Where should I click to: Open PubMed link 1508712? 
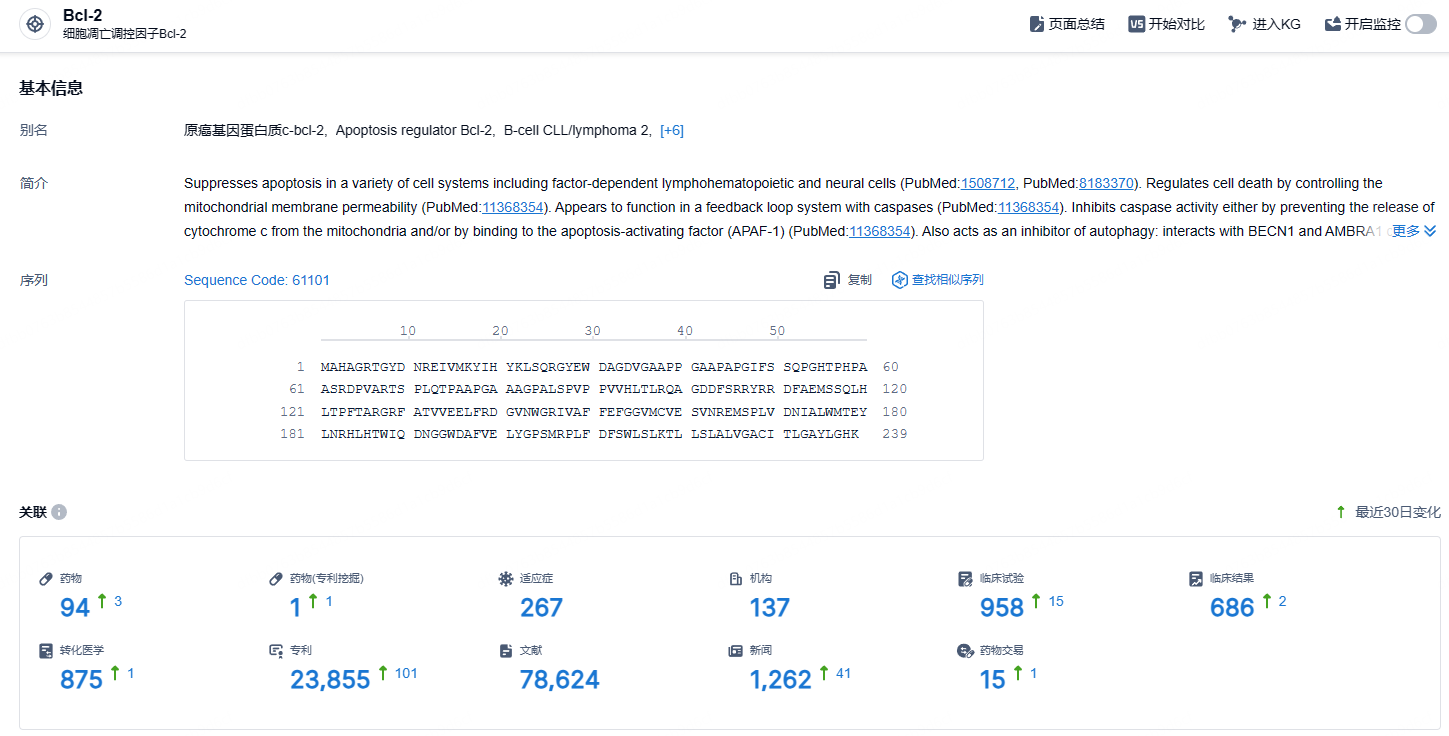(988, 183)
